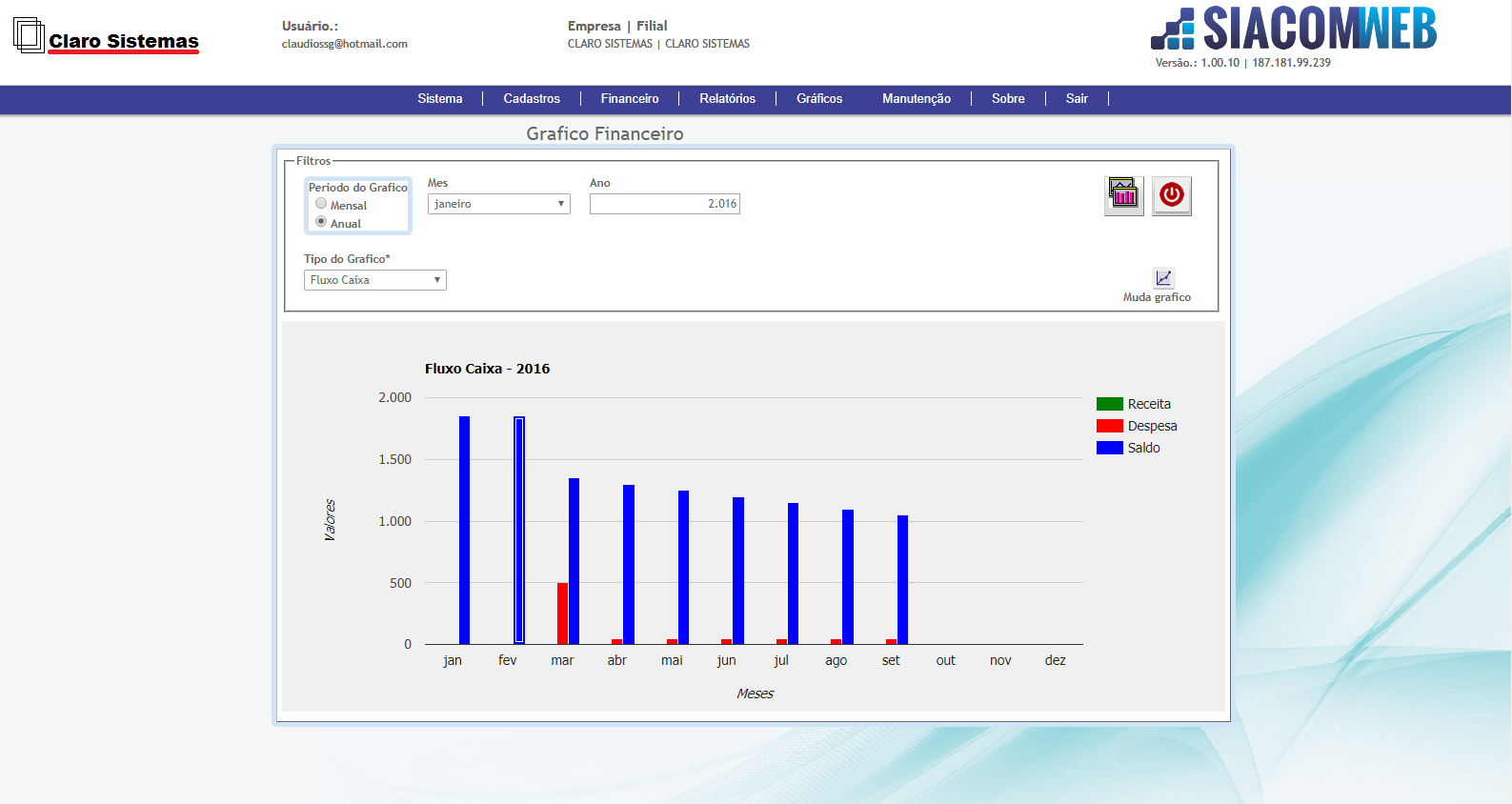Image resolution: width=1512 pixels, height=804 pixels.
Task: Click the Muda grafico label
Action: pos(1157,297)
